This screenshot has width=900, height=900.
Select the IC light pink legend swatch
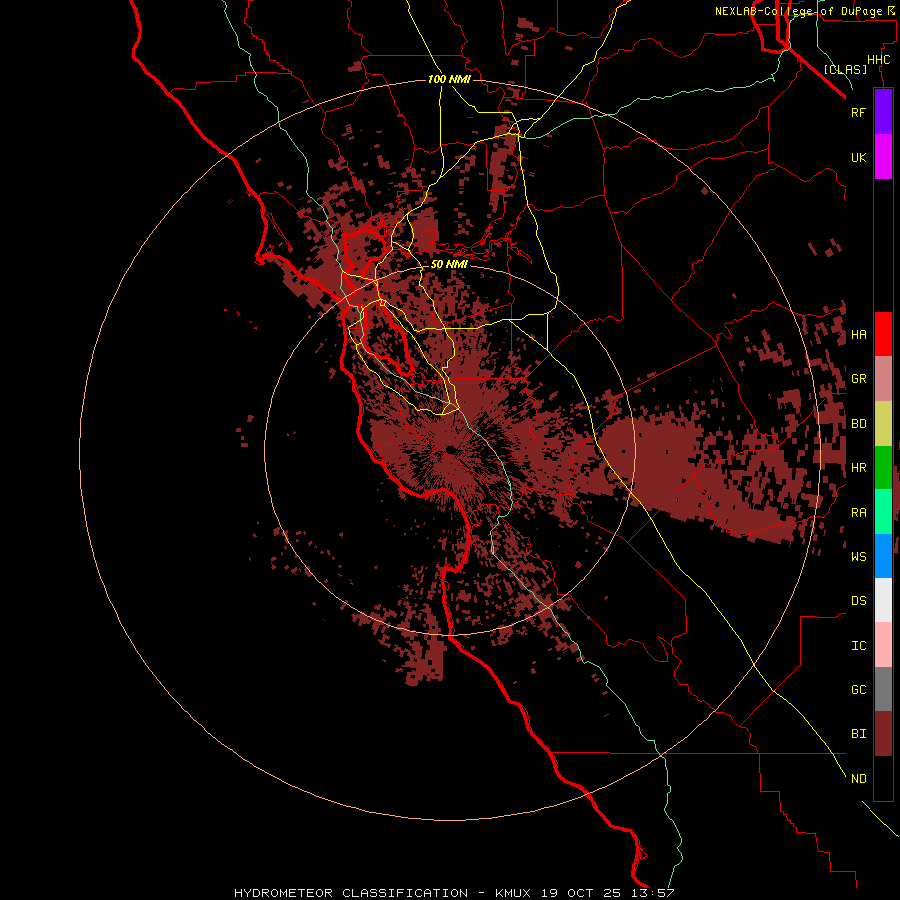coord(883,645)
